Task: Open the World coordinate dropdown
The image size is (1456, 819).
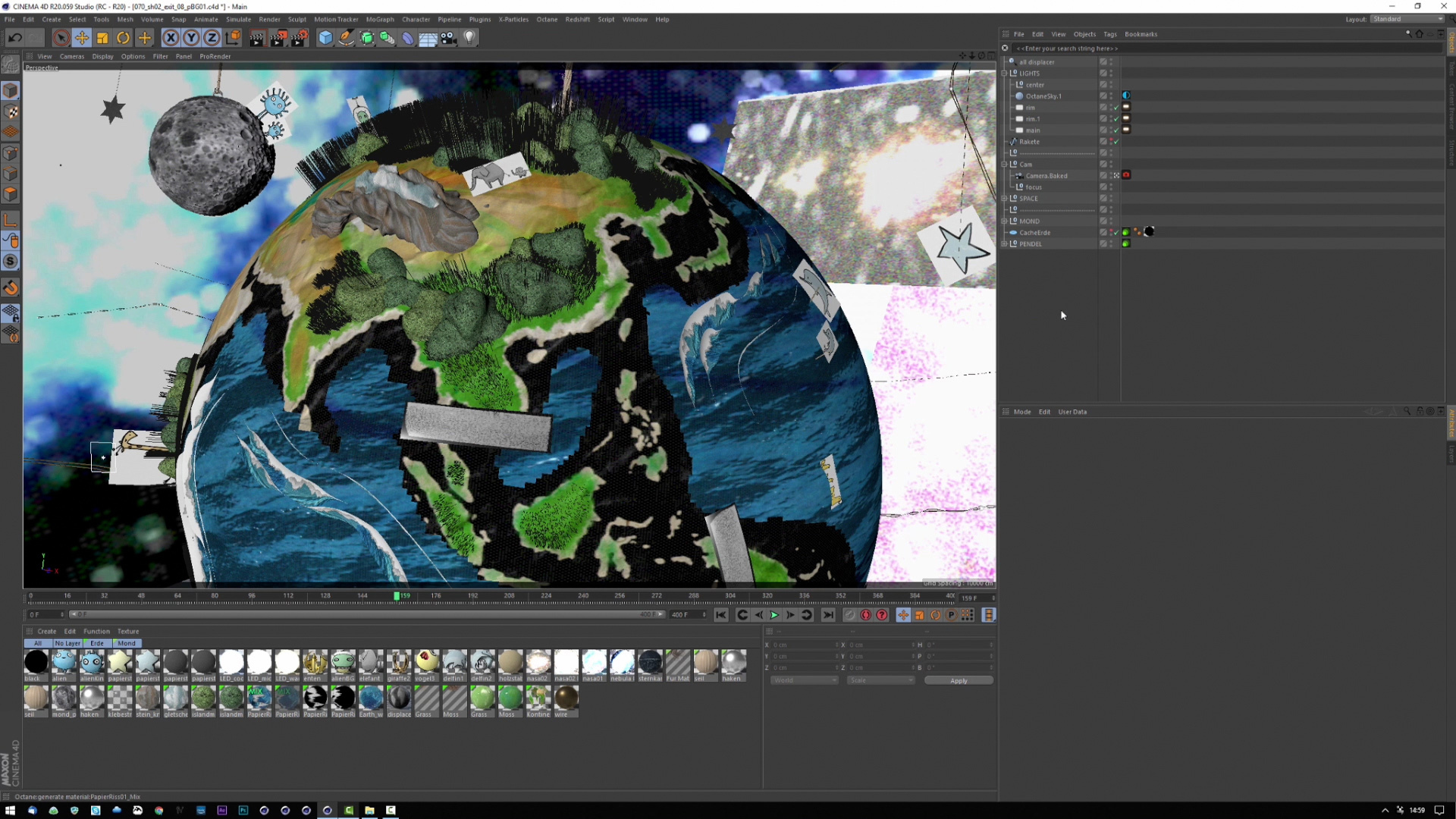Action: [x=805, y=680]
